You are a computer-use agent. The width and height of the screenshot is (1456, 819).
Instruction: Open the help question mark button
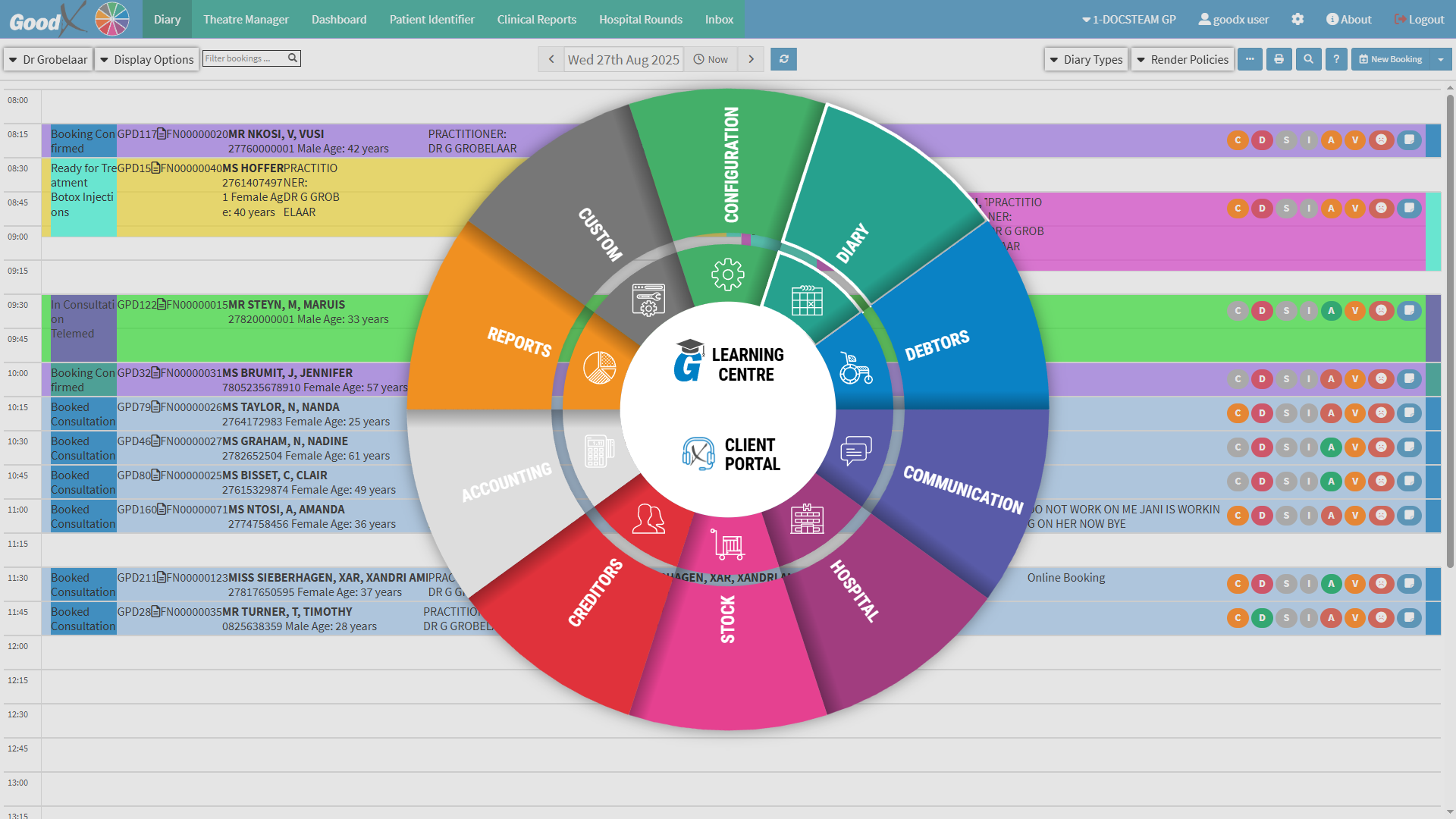[1336, 59]
